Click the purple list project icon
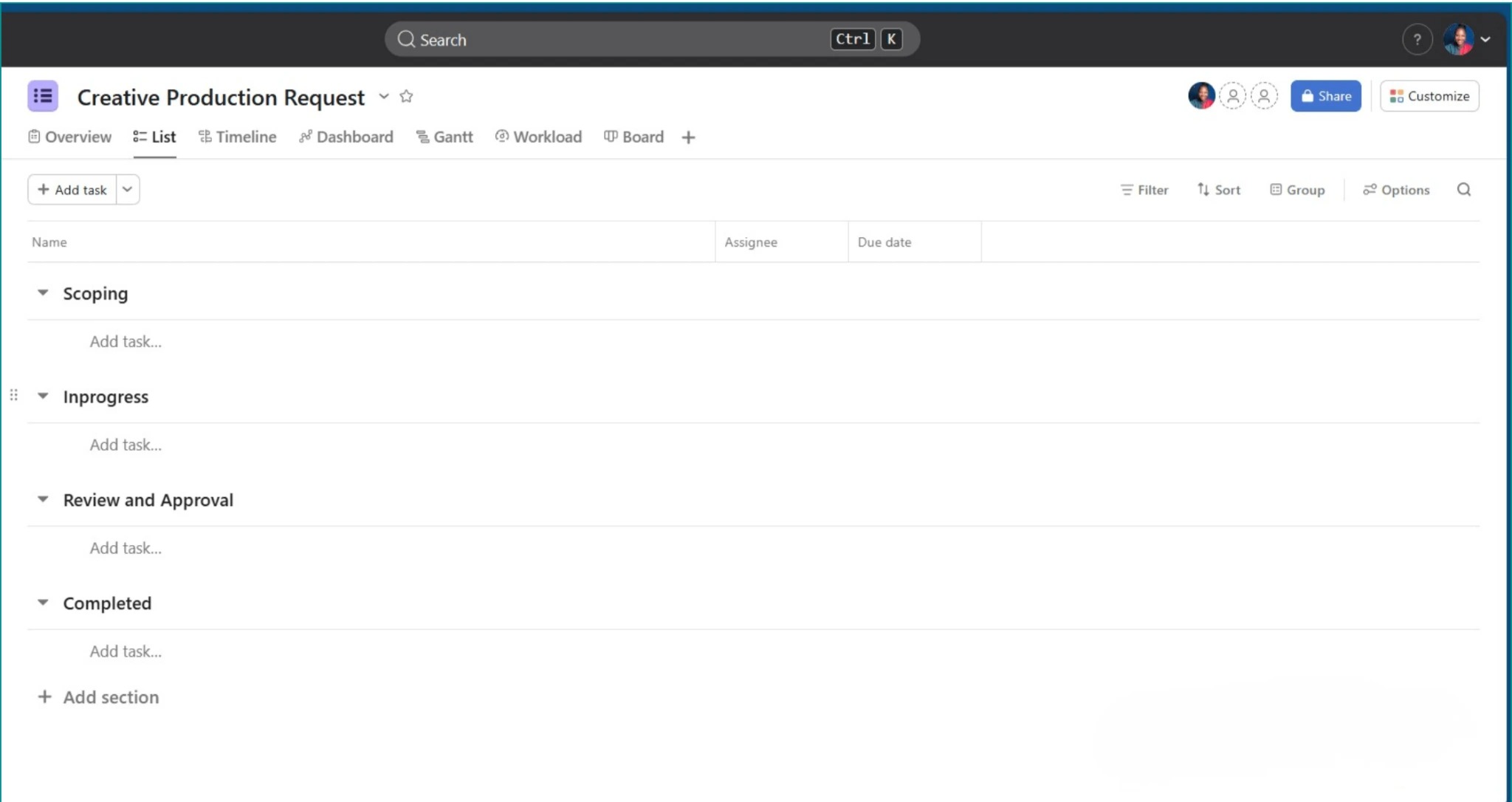1512x802 pixels. [x=43, y=96]
